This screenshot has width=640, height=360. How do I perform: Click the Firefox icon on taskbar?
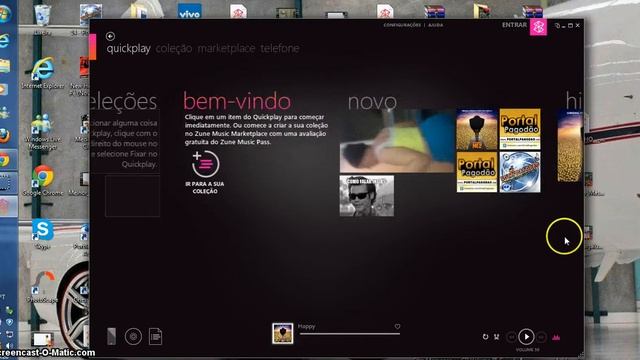click(x=4, y=136)
